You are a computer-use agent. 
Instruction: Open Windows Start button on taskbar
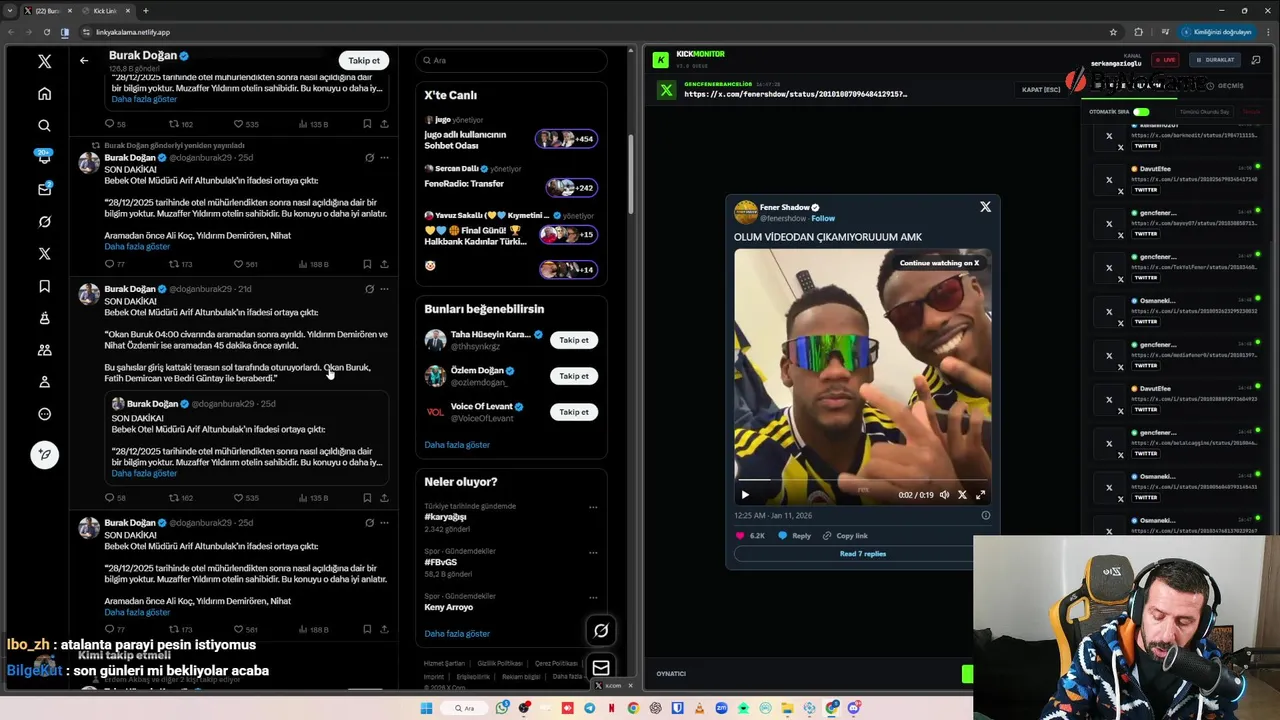click(426, 708)
